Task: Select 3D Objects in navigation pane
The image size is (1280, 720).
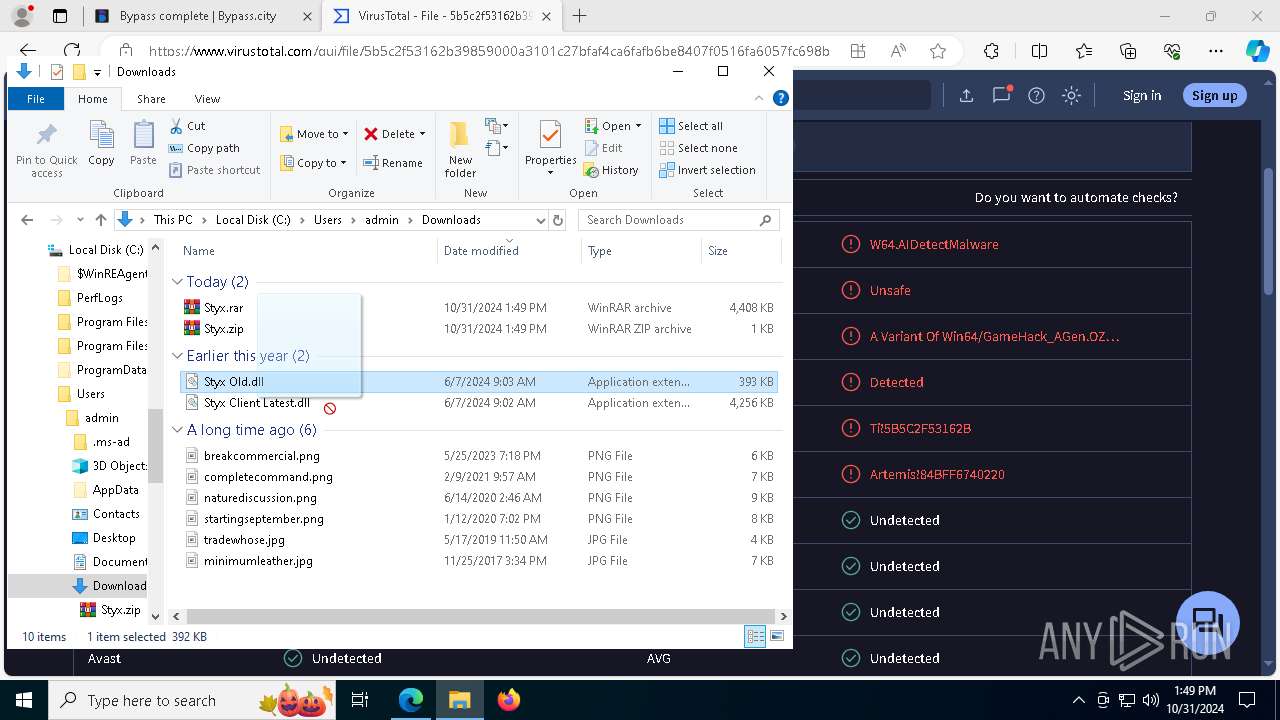Action: pos(109,466)
